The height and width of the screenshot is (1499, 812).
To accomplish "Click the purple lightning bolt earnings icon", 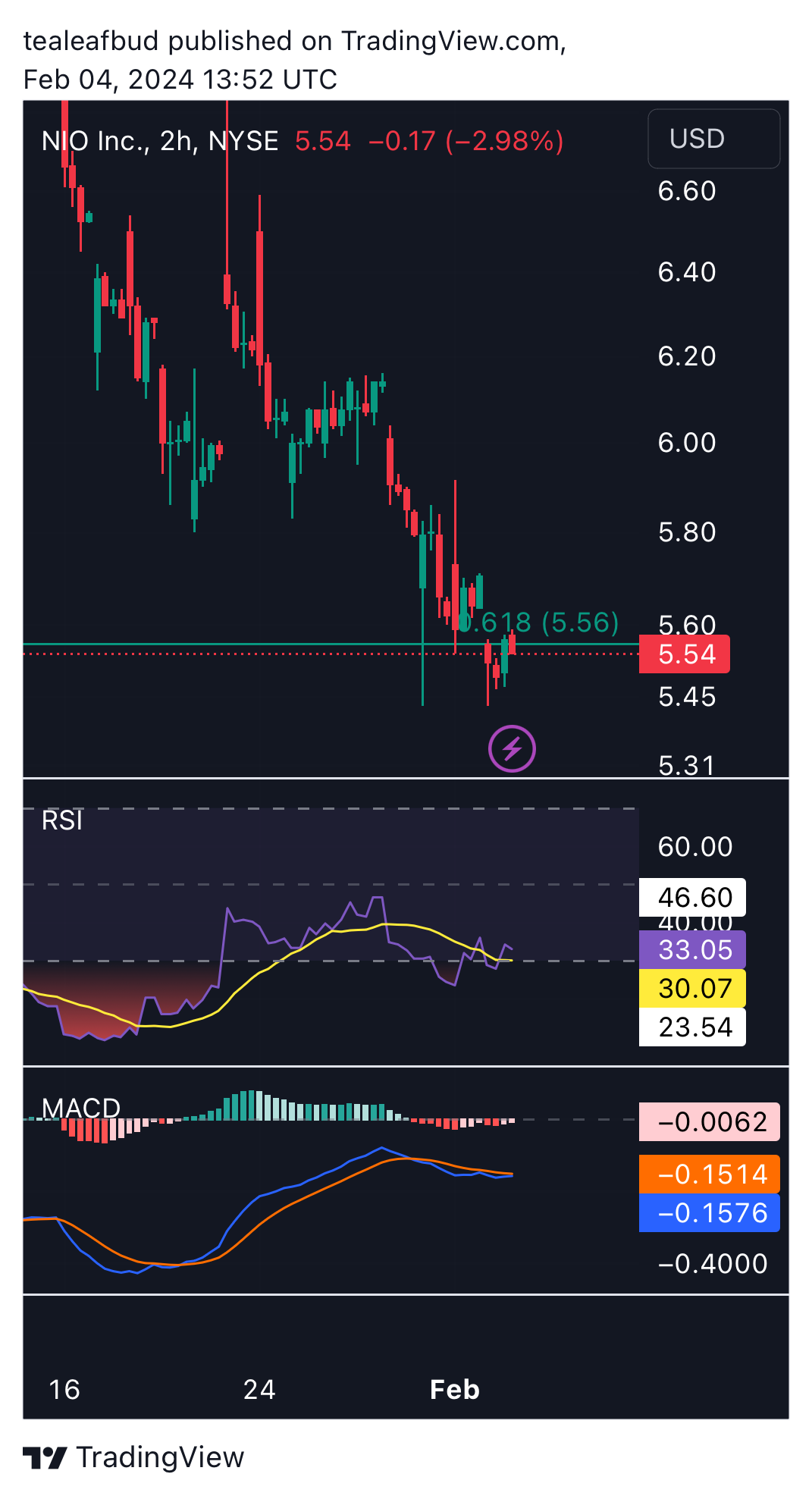I will tap(512, 749).
